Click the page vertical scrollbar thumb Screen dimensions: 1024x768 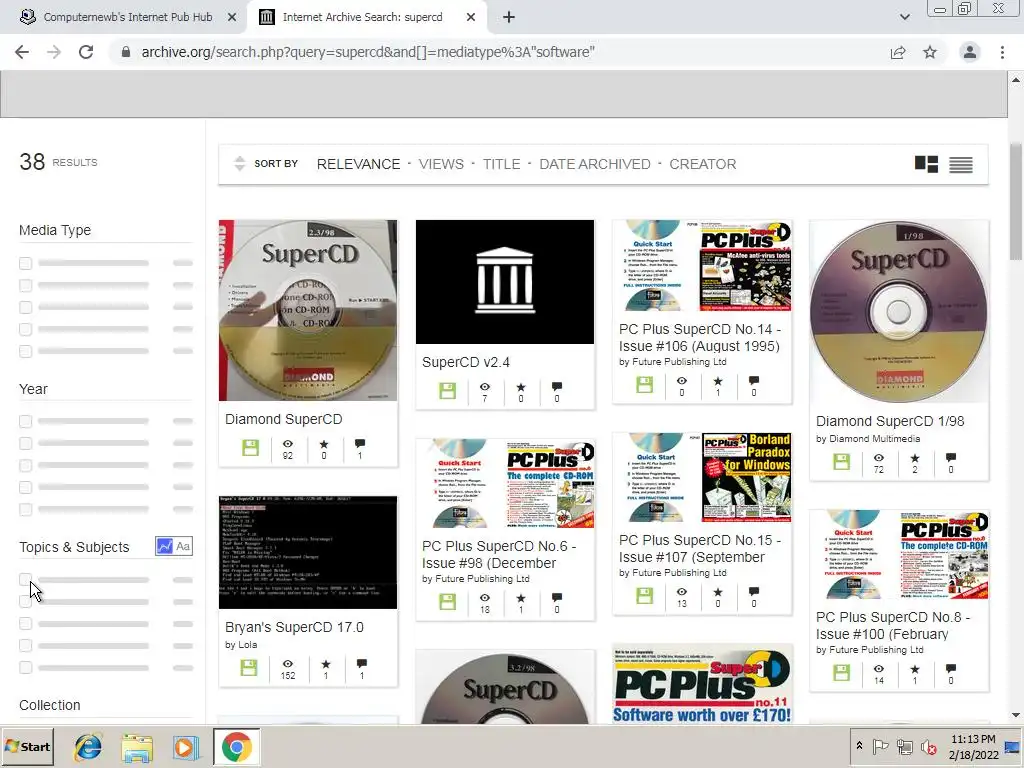pyautogui.click(x=1016, y=201)
